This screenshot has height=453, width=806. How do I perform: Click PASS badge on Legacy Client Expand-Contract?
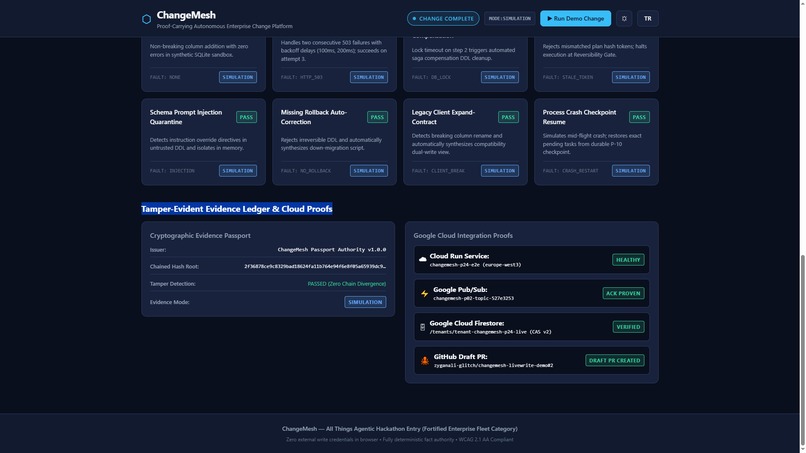[x=508, y=117]
